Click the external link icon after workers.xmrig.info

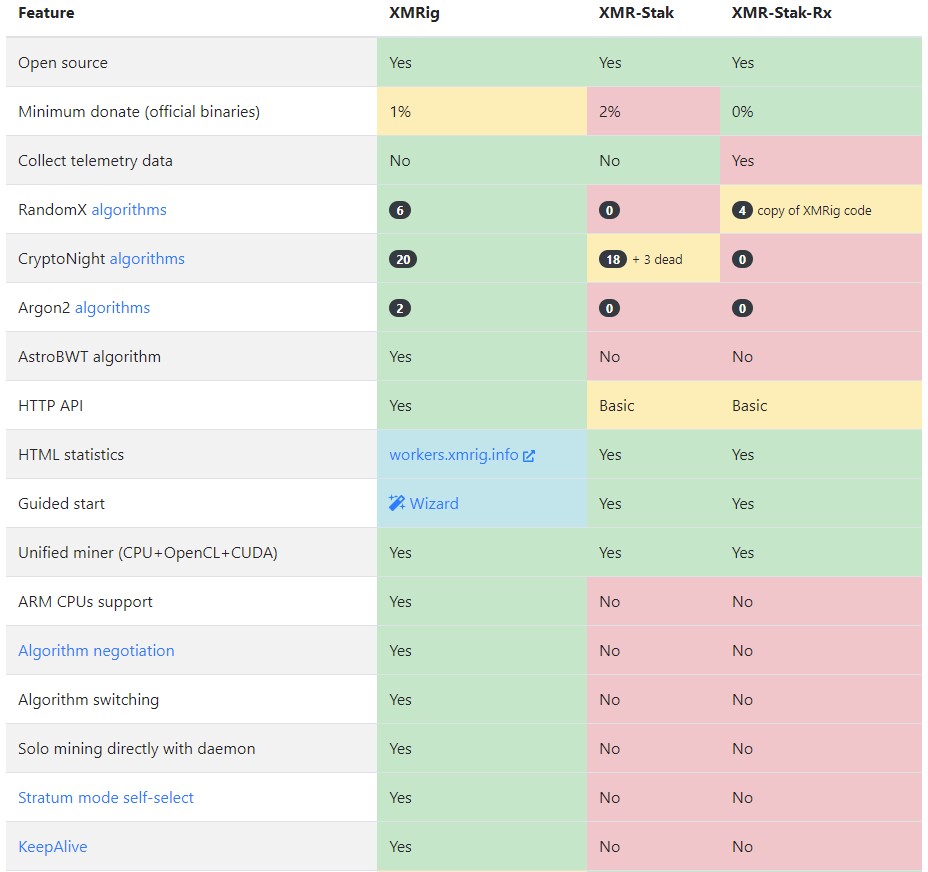(529, 455)
